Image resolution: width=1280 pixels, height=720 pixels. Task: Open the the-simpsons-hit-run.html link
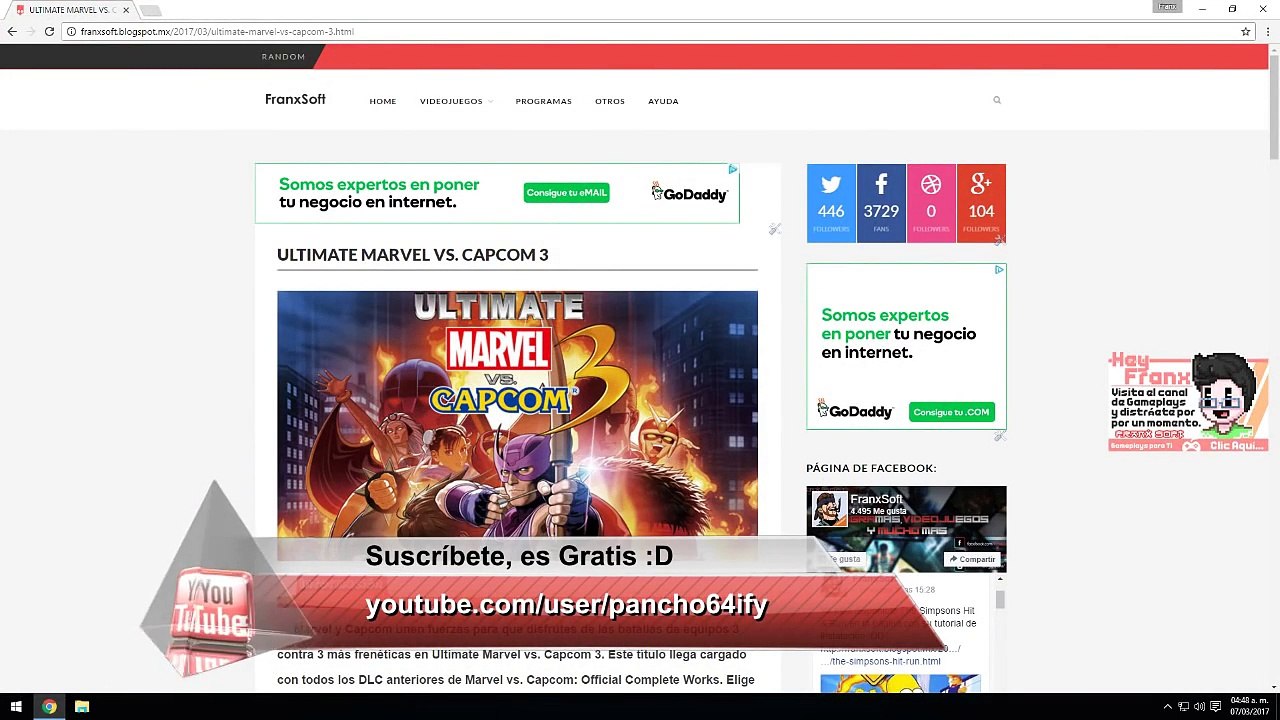pyautogui.click(x=880, y=661)
